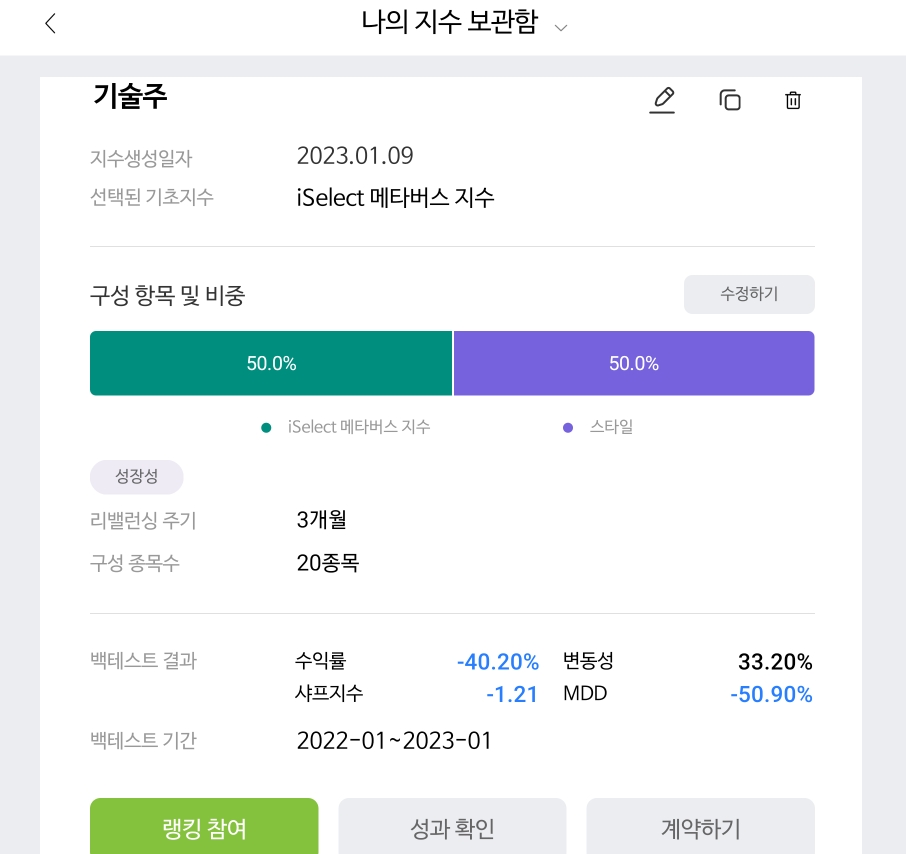Image resolution: width=906 pixels, height=854 pixels.
Task: Expand the 나의 지수 보관함 dropdown chevron
Action: click(x=560, y=27)
